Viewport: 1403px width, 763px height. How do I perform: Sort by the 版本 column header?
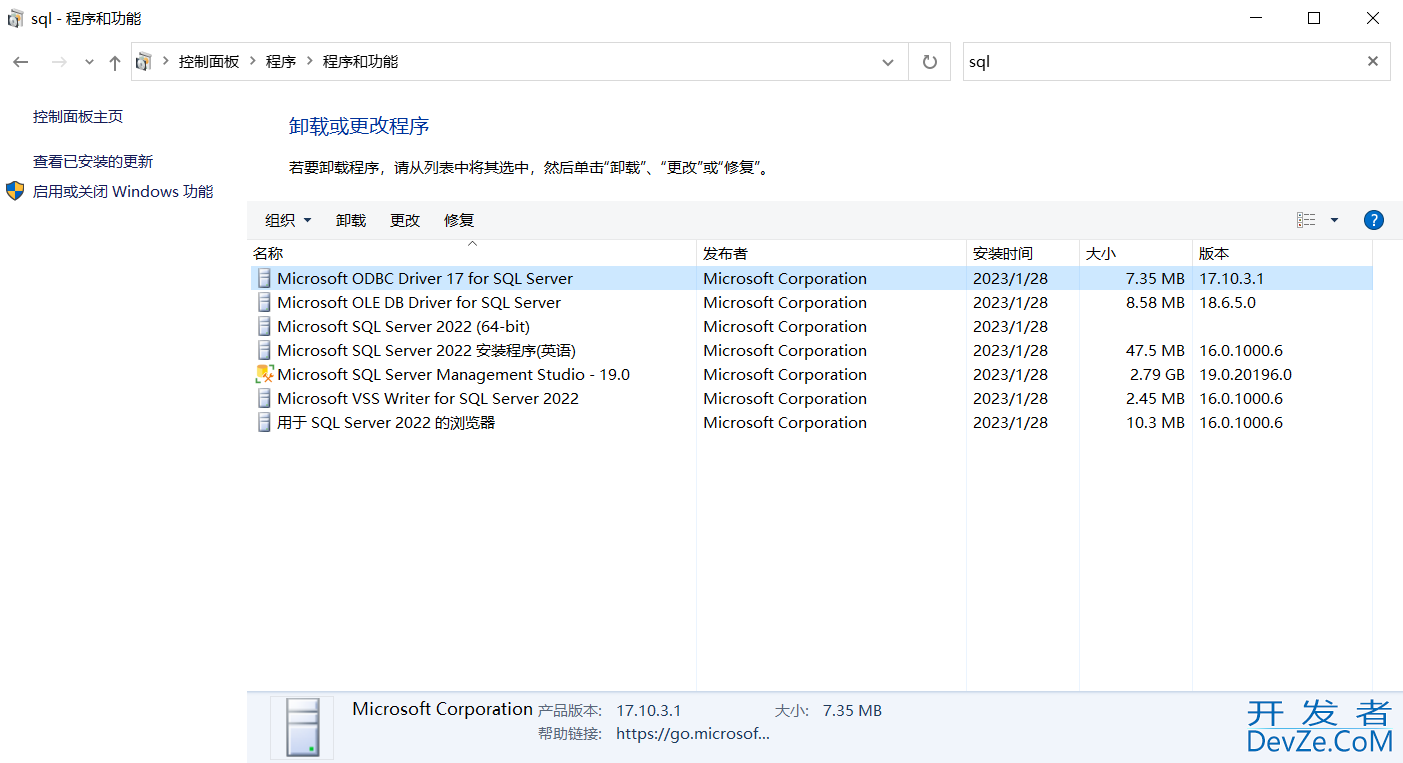[x=1282, y=254]
